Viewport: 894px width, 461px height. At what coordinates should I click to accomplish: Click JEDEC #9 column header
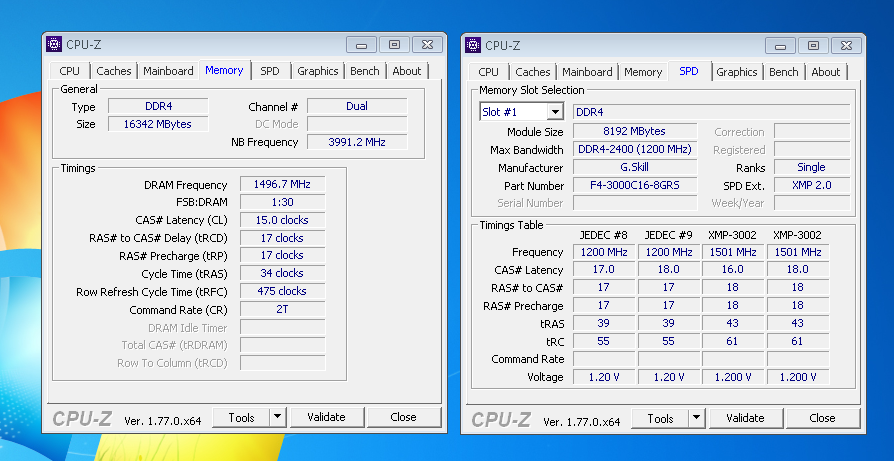(x=669, y=235)
